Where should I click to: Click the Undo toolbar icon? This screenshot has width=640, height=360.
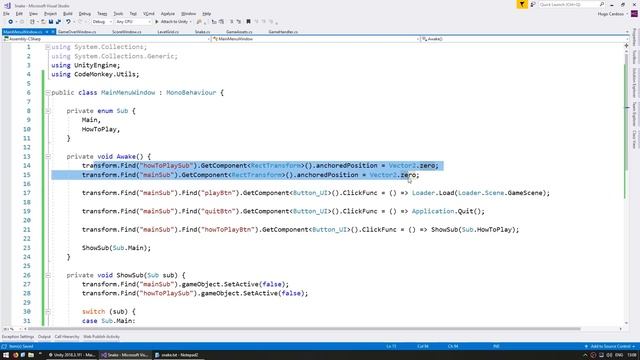68,22
